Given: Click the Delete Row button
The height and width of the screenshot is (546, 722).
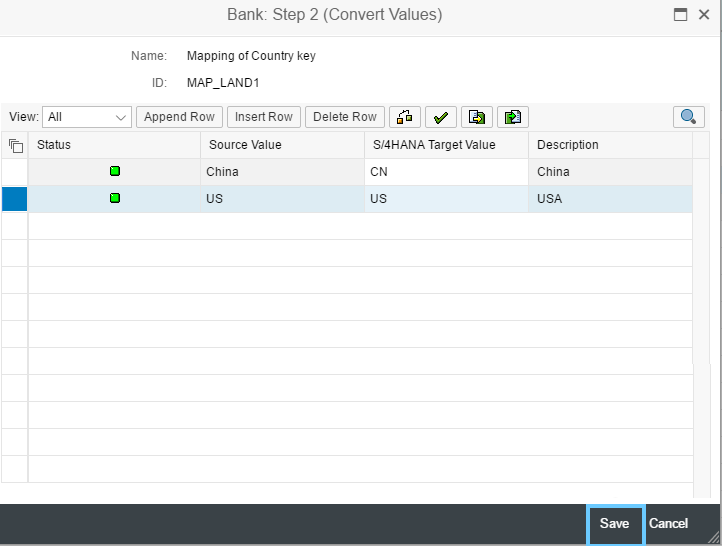Looking at the screenshot, I should pyautogui.click(x=345, y=117).
